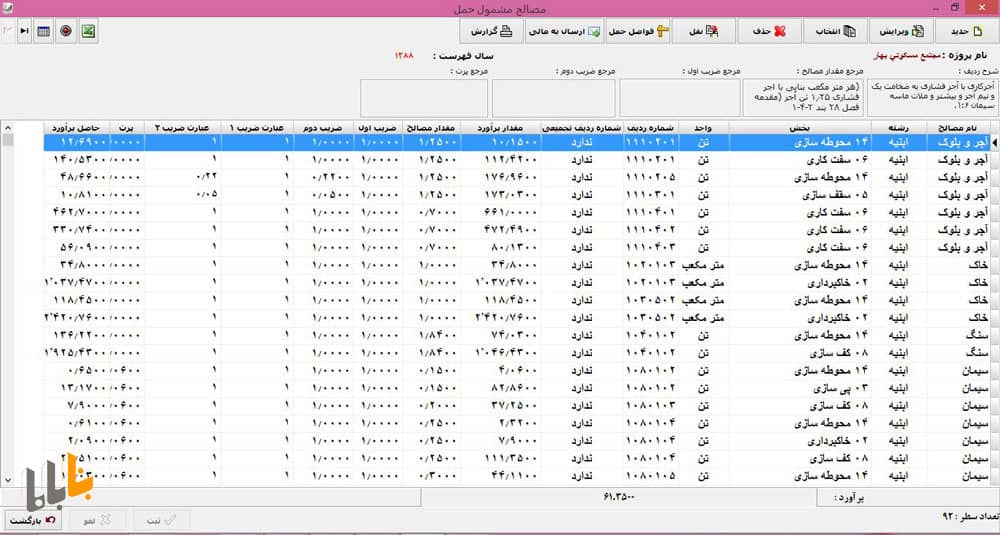Click coefficient expression cell ۰/۲۲

pos(183,177)
